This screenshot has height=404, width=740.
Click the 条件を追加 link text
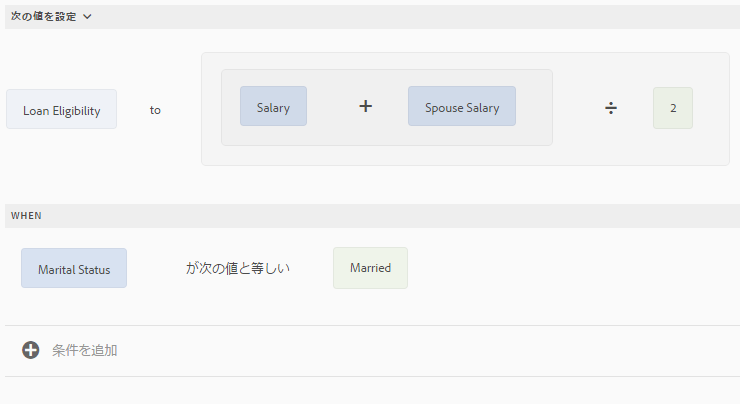tap(84, 350)
